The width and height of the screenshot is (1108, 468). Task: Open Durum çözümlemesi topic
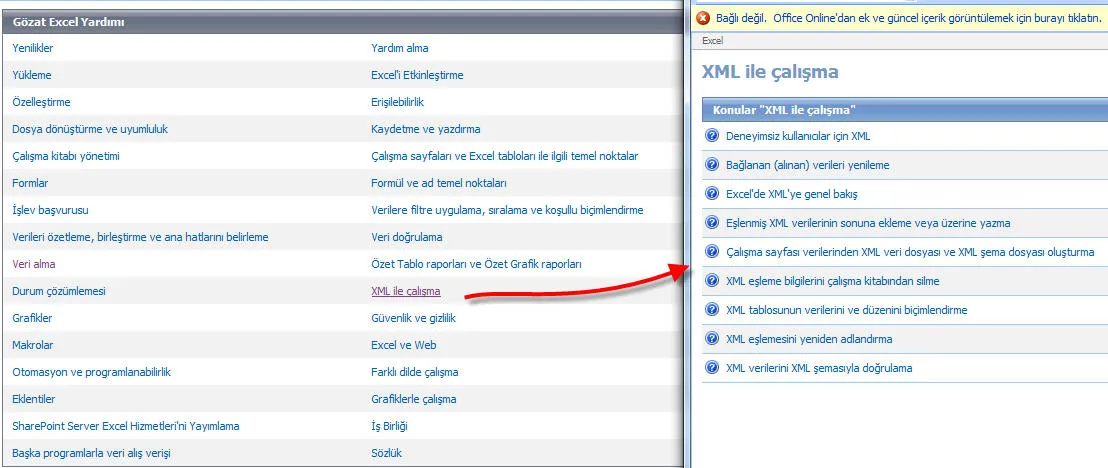click(x=58, y=292)
